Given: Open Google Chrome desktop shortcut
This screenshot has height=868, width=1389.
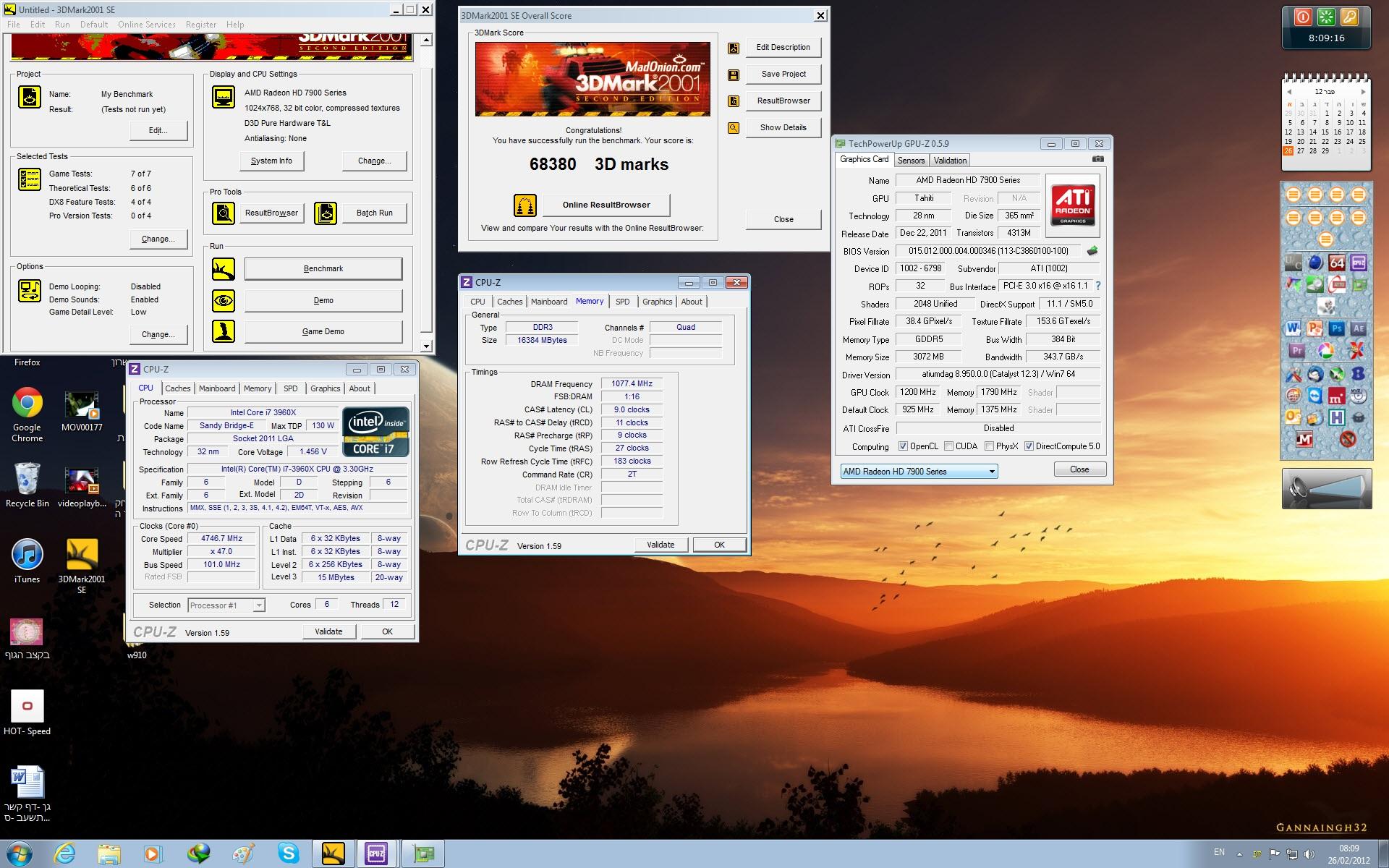Looking at the screenshot, I should 27,414.
